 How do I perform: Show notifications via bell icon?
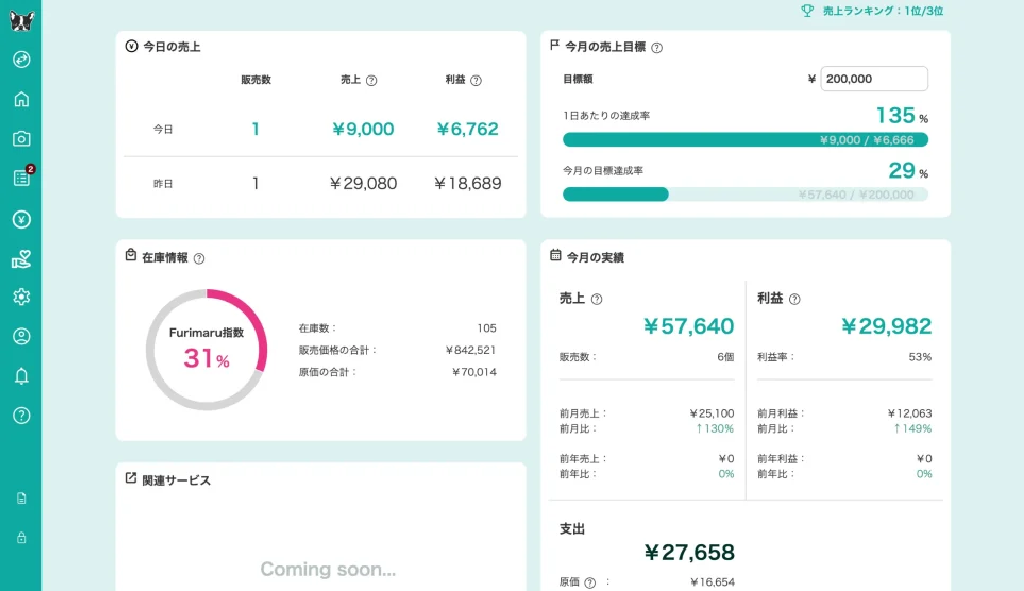click(x=21, y=376)
